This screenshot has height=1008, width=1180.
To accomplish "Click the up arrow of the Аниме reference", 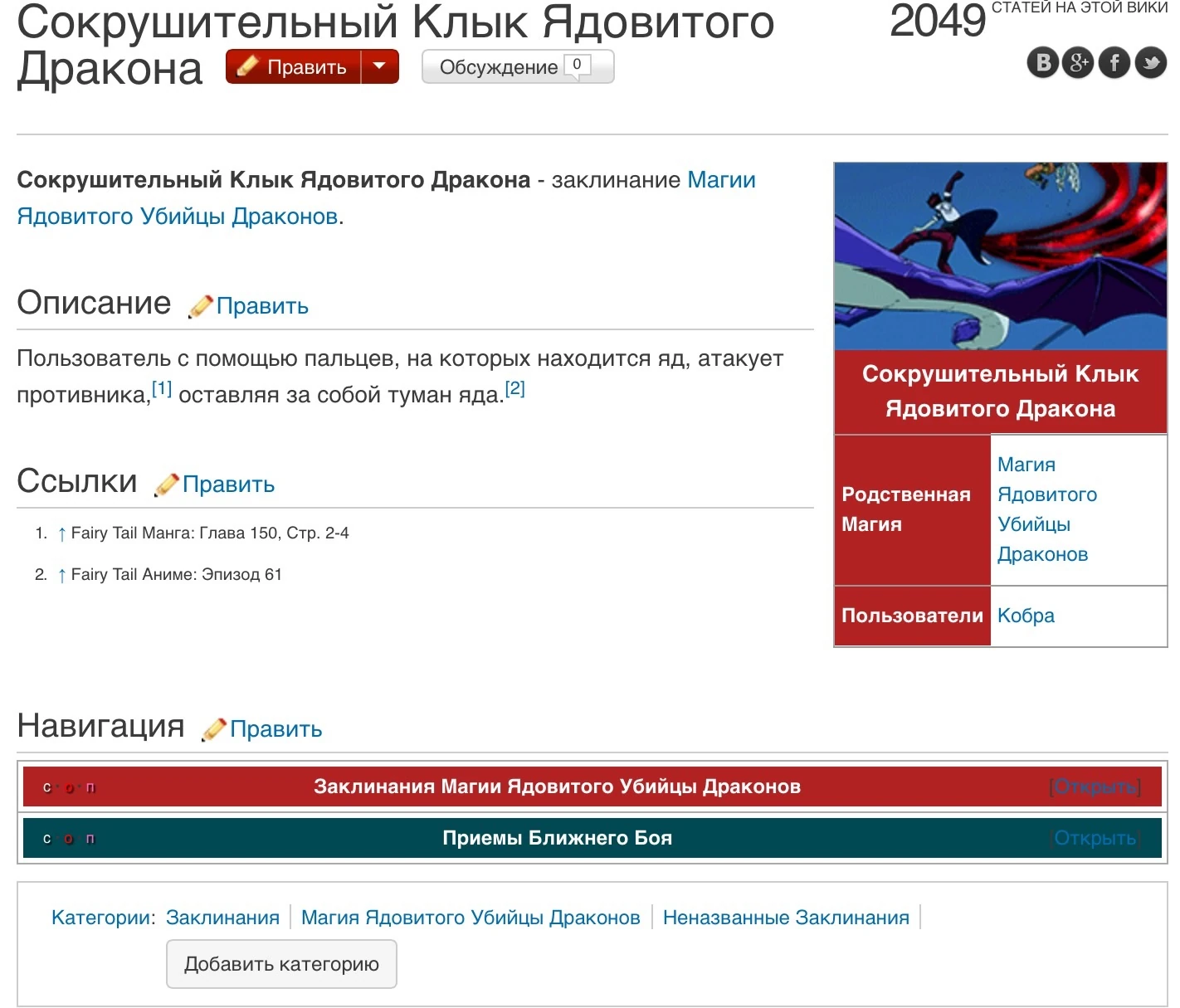I will click(x=62, y=575).
